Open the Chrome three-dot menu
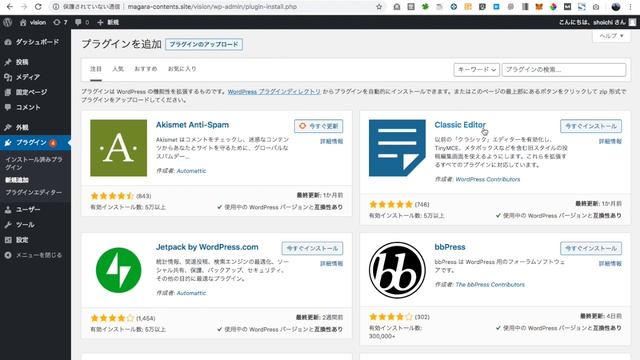640x360 pixels. point(631,7)
